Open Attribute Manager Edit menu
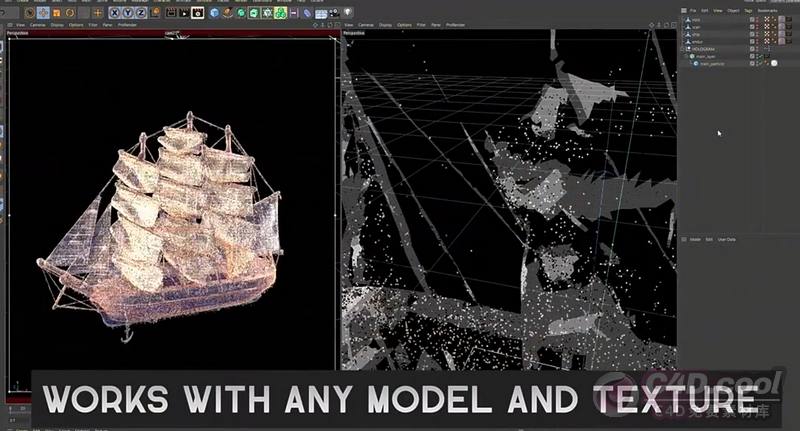800x431 pixels. (x=709, y=239)
